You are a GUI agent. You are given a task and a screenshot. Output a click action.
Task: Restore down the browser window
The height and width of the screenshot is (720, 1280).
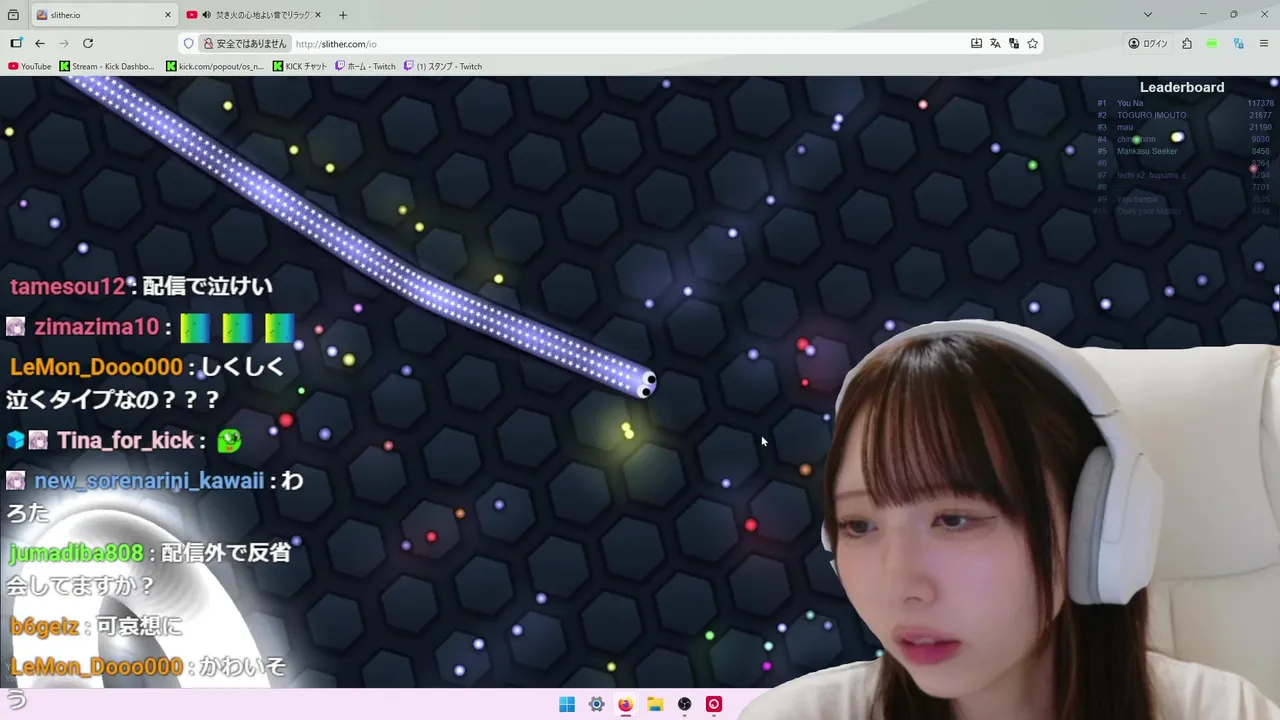1233,14
